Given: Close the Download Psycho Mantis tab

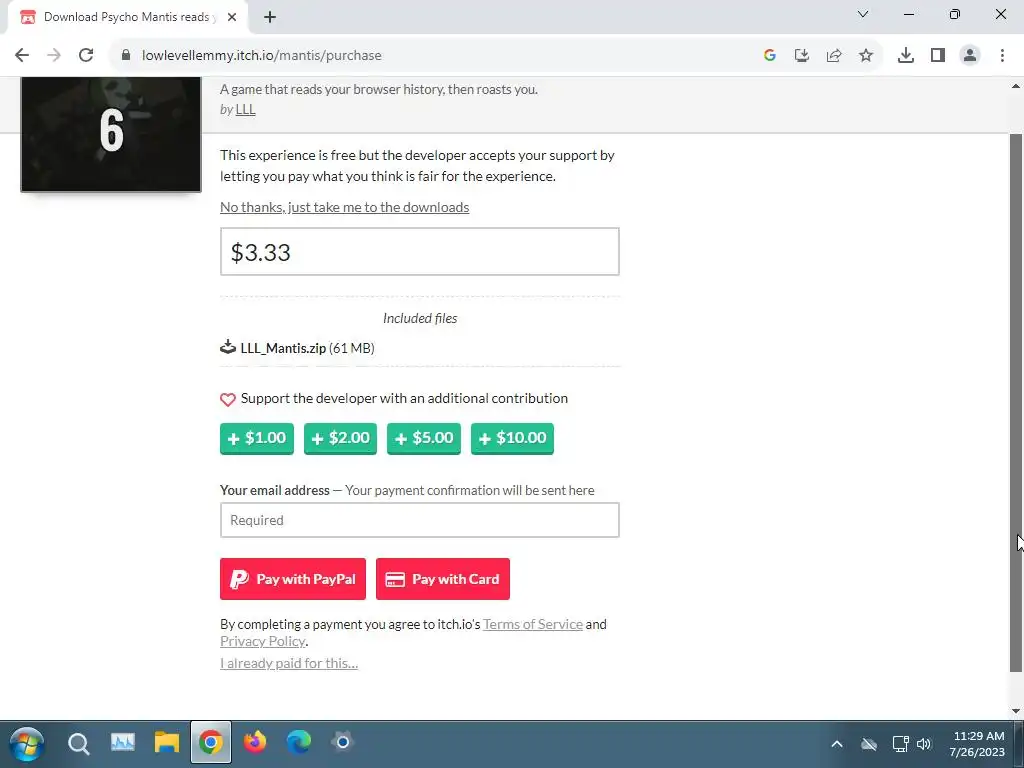Looking at the screenshot, I should [232, 17].
